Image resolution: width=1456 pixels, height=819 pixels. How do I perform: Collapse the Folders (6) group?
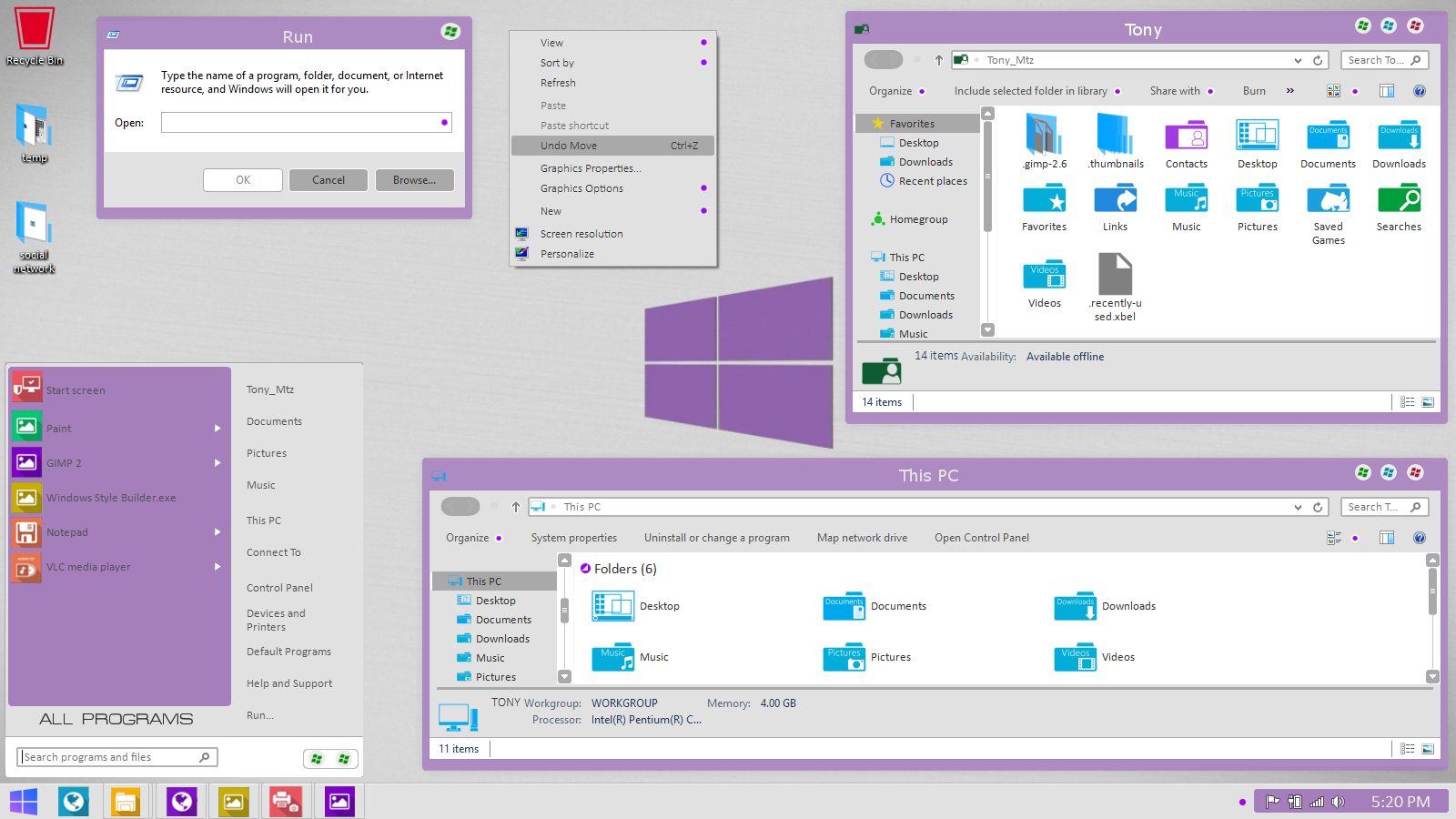(x=586, y=569)
